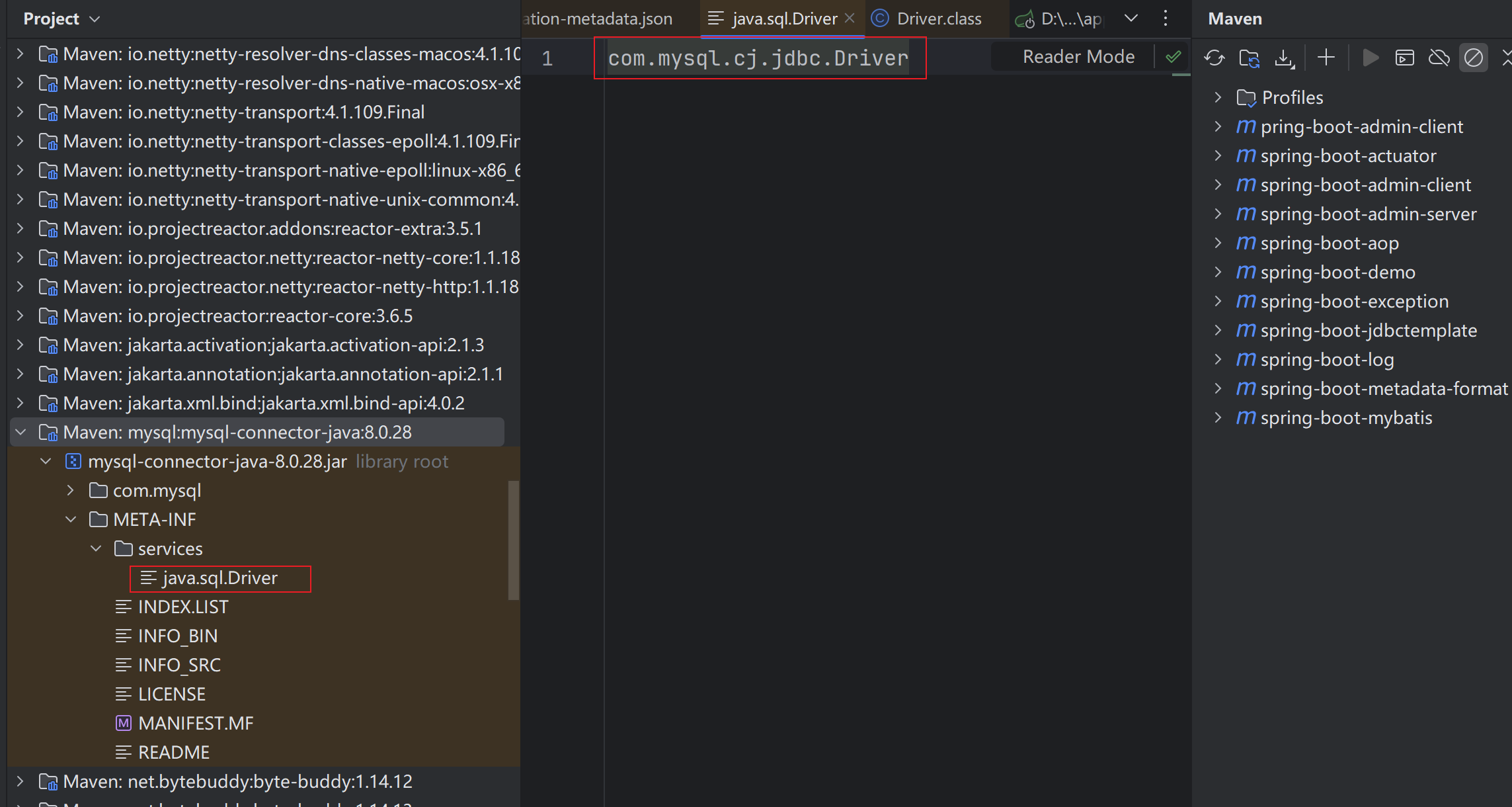Viewport: 1512px width, 807px height.
Task: Select spring-boot-metadata-format module
Action: point(1384,388)
